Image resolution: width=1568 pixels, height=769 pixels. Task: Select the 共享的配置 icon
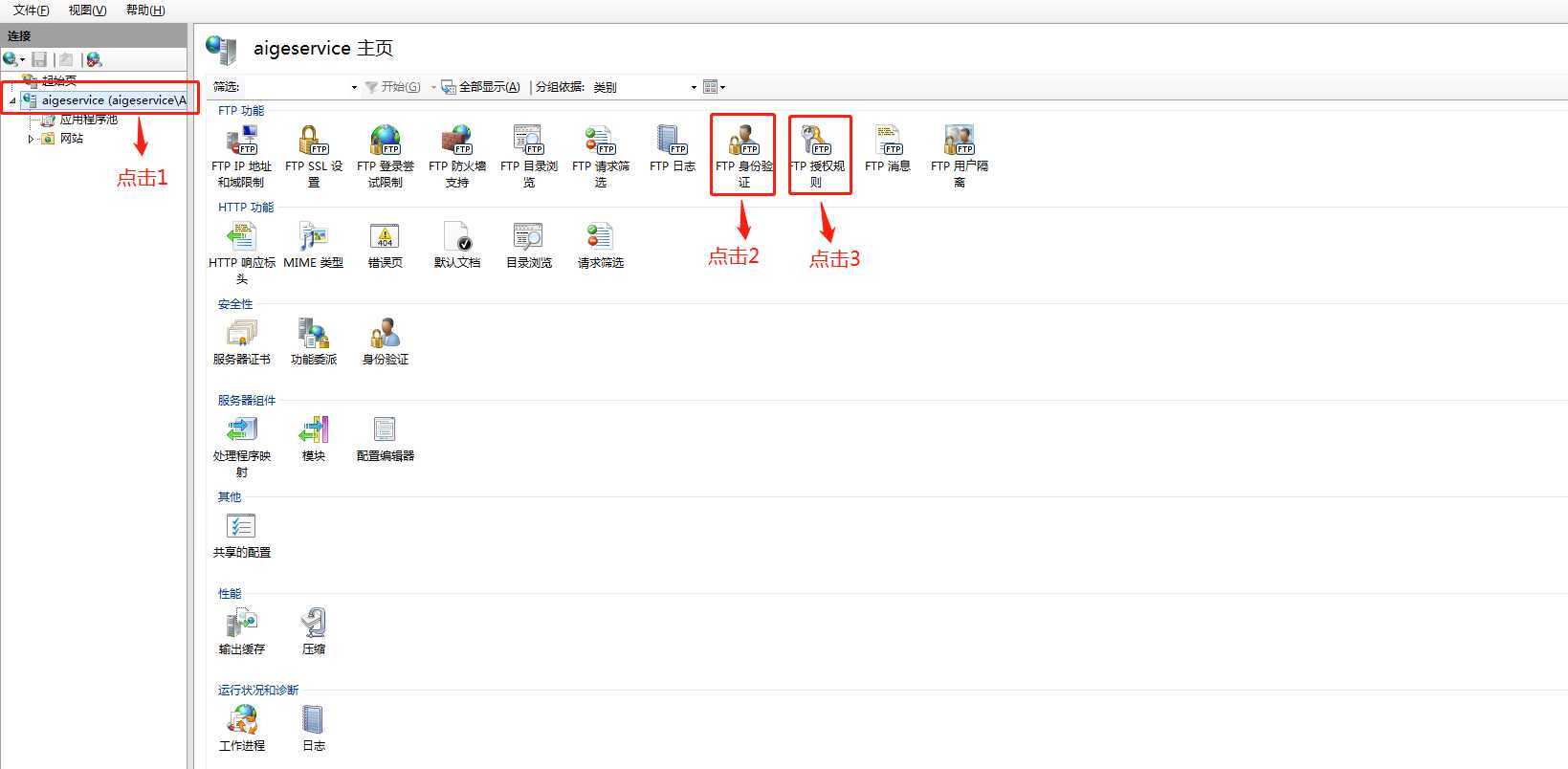point(241,536)
